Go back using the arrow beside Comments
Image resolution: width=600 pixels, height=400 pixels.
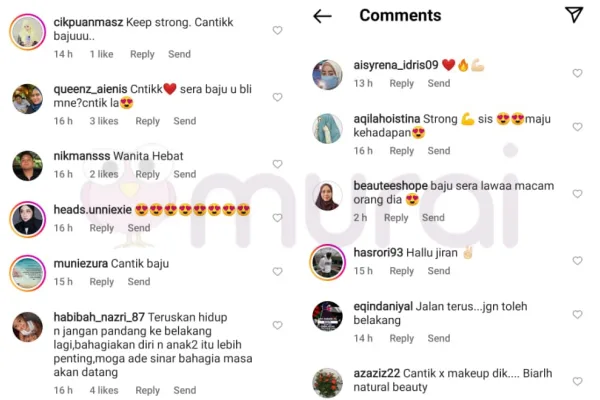tap(322, 16)
